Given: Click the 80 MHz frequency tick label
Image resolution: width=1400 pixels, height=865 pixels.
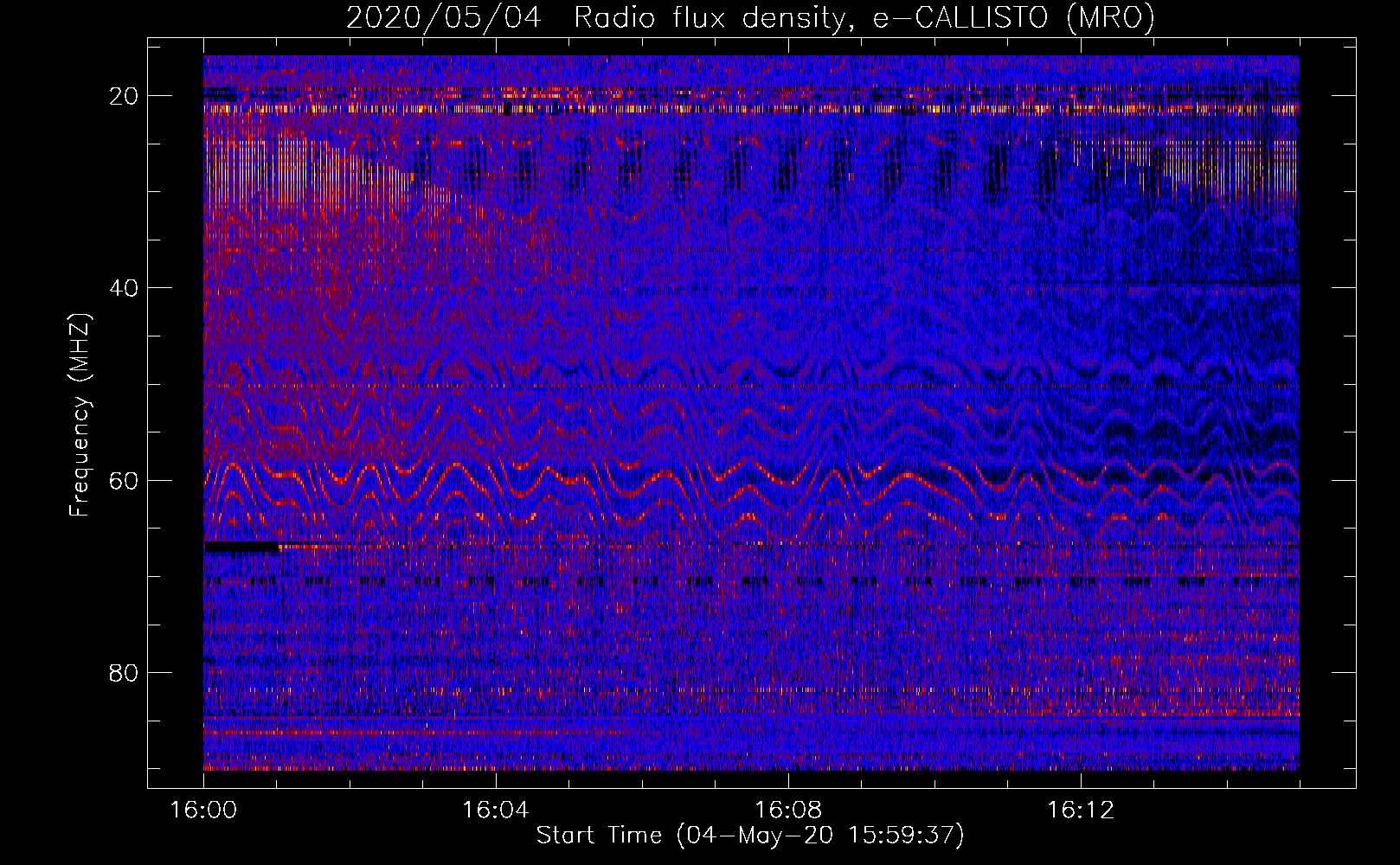Looking at the screenshot, I should pos(125,672).
